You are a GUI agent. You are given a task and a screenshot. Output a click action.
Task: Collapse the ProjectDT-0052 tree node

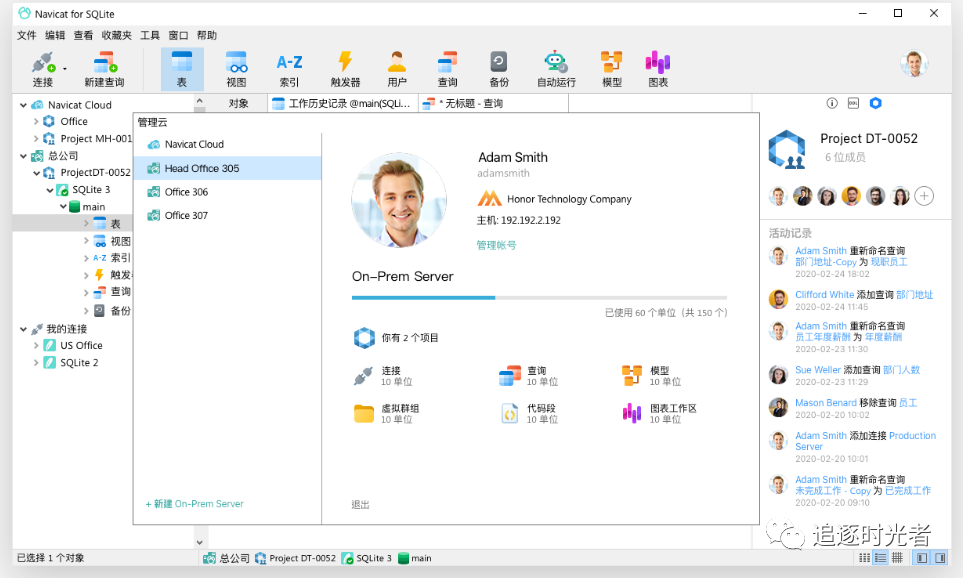pos(36,173)
